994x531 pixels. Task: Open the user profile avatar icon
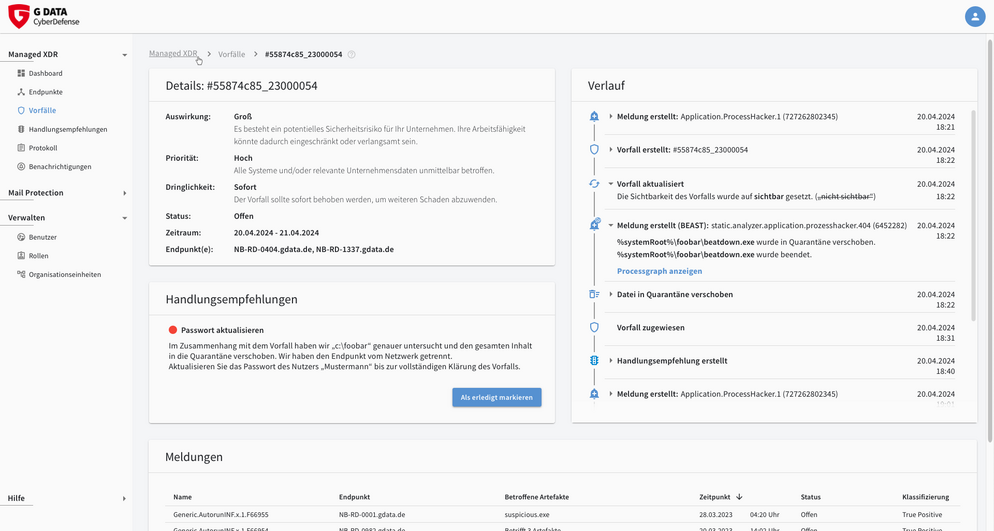point(974,16)
